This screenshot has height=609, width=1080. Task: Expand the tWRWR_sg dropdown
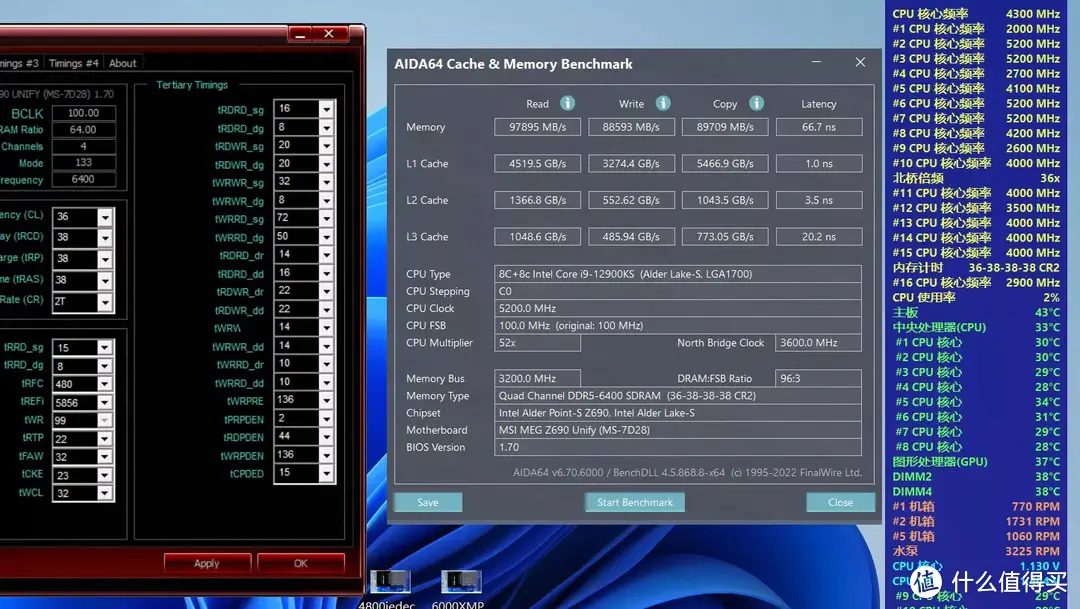326,182
